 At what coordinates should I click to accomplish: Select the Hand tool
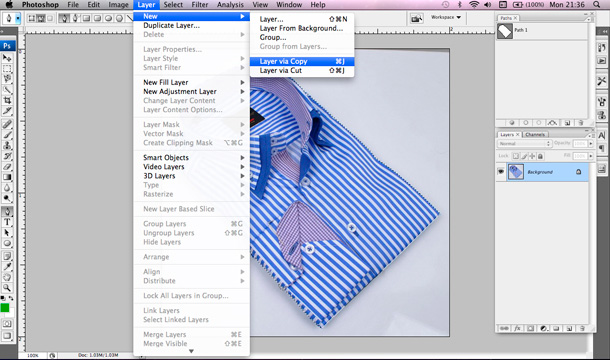7,277
